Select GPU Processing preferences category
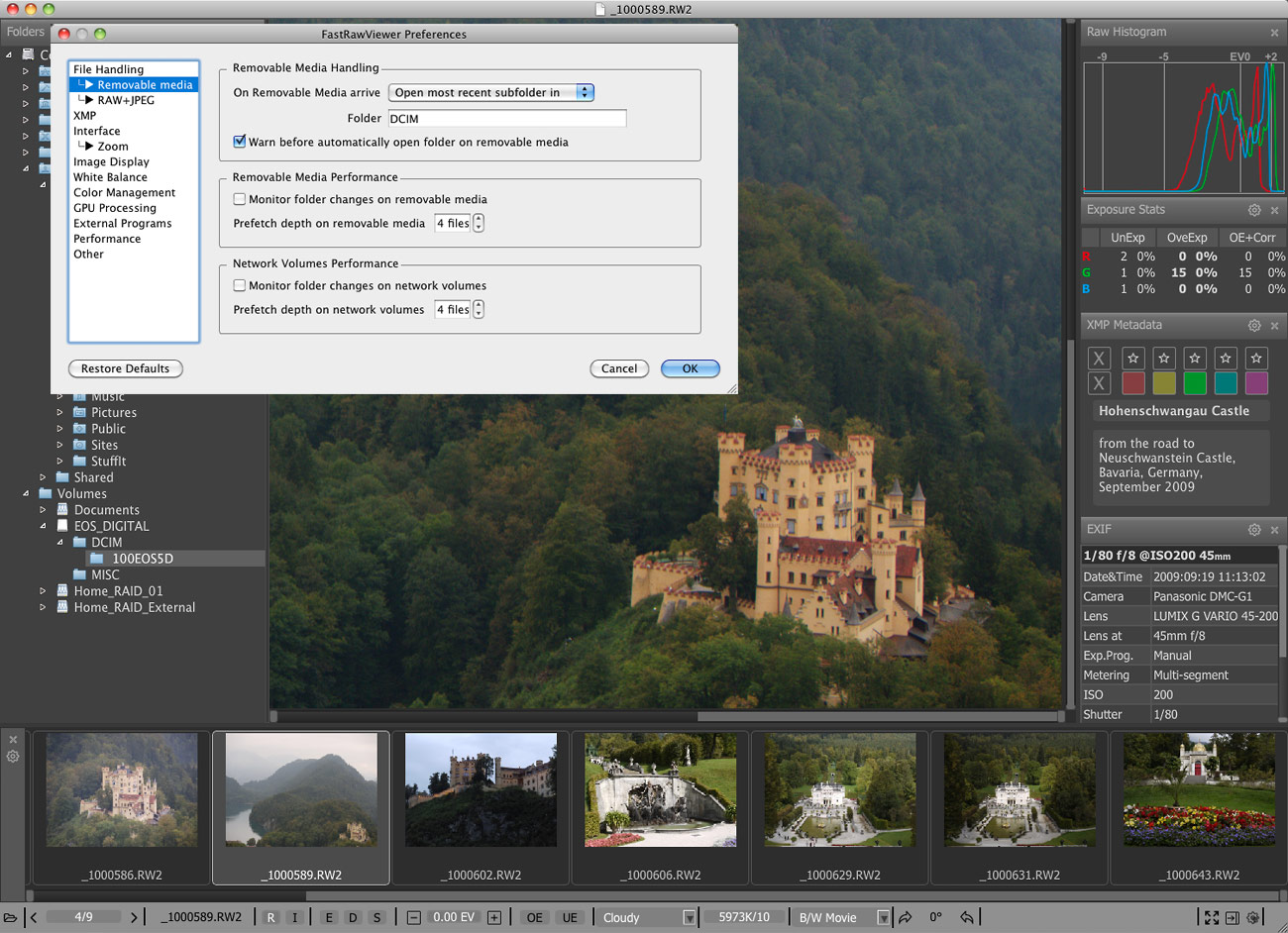The image size is (1288, 933). tap(115, 208)
